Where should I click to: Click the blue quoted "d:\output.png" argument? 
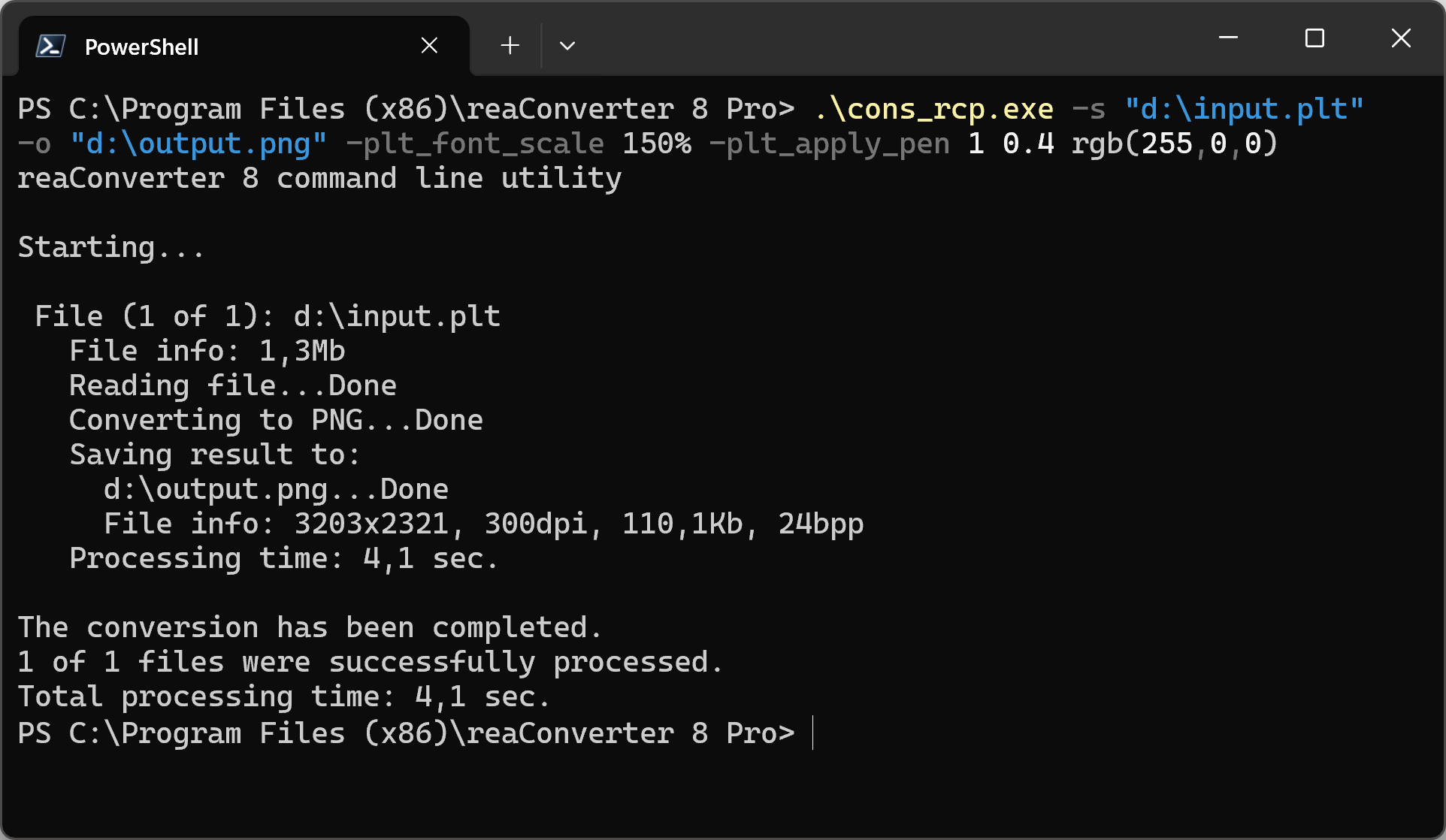pyautogui.click(x=198, y=144)
